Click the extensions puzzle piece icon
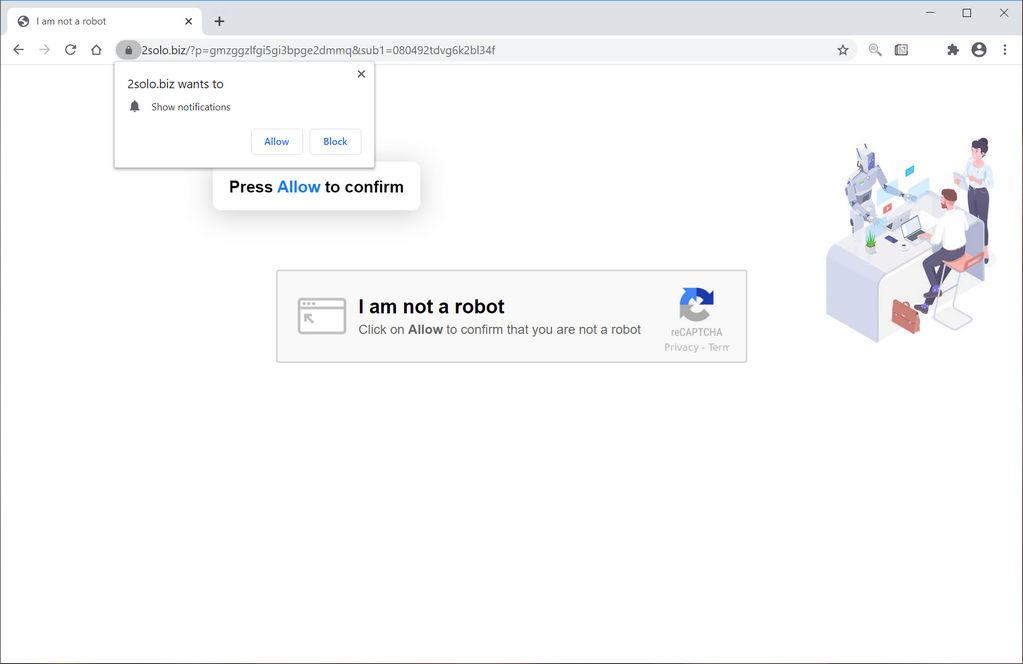This screenshot has height=664, width=1023. (952, 49)
